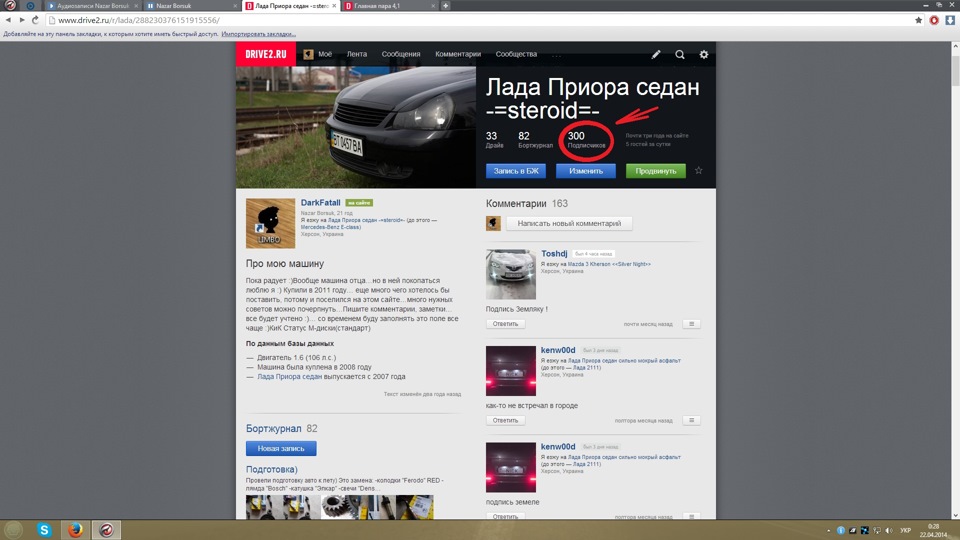Click the Windows Start orb
960x540 pixels.
point(13,530)
